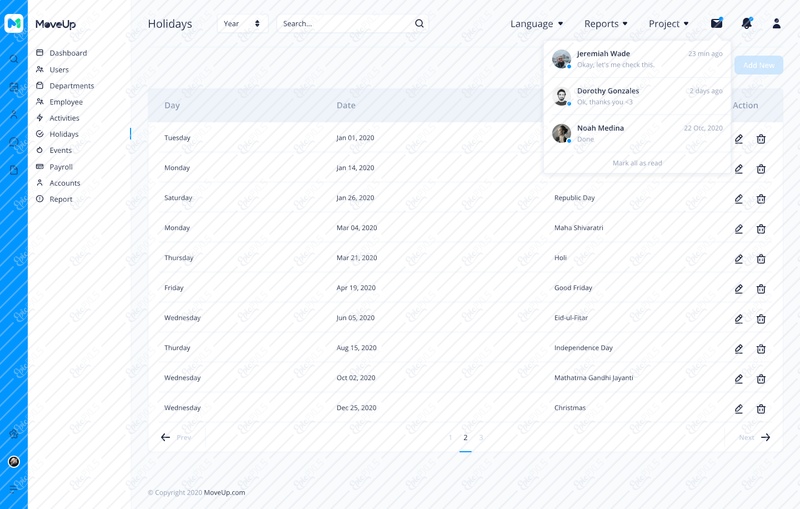Image resolution: width=800 pixels, height=509 pixels.
Task: Edit the Eid-ul-Fitar holiday
Action: point(738,319)
